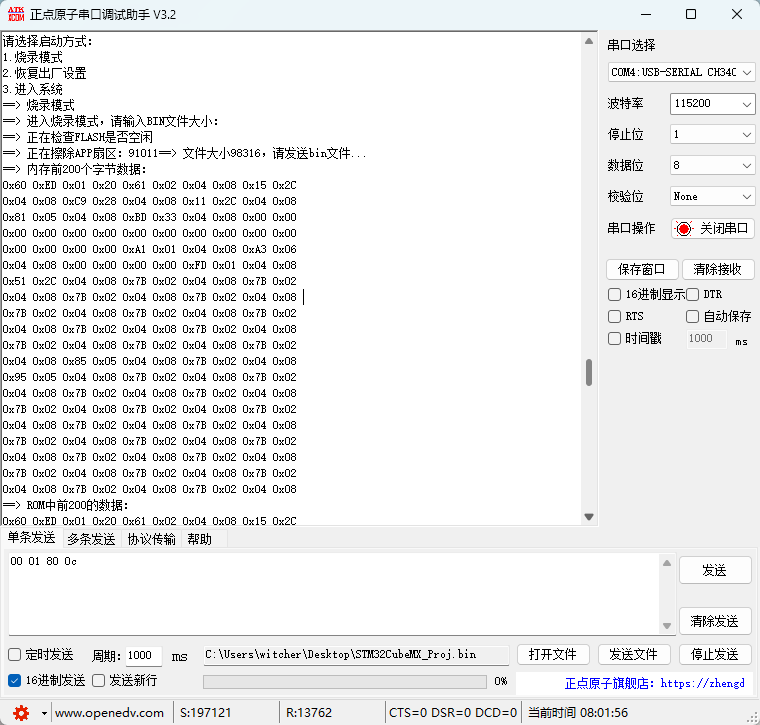Click the '2.恢复出厂设置' line
Screen dimensions: 760x725
[44, 73]
